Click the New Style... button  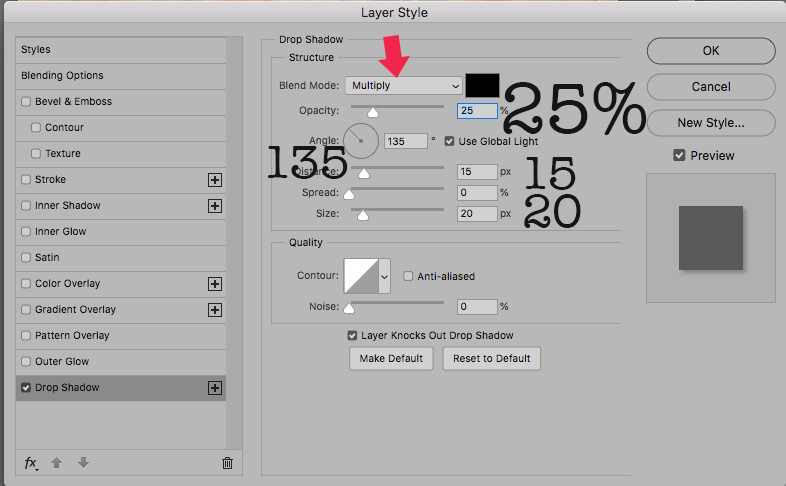[x=711, y=123]
